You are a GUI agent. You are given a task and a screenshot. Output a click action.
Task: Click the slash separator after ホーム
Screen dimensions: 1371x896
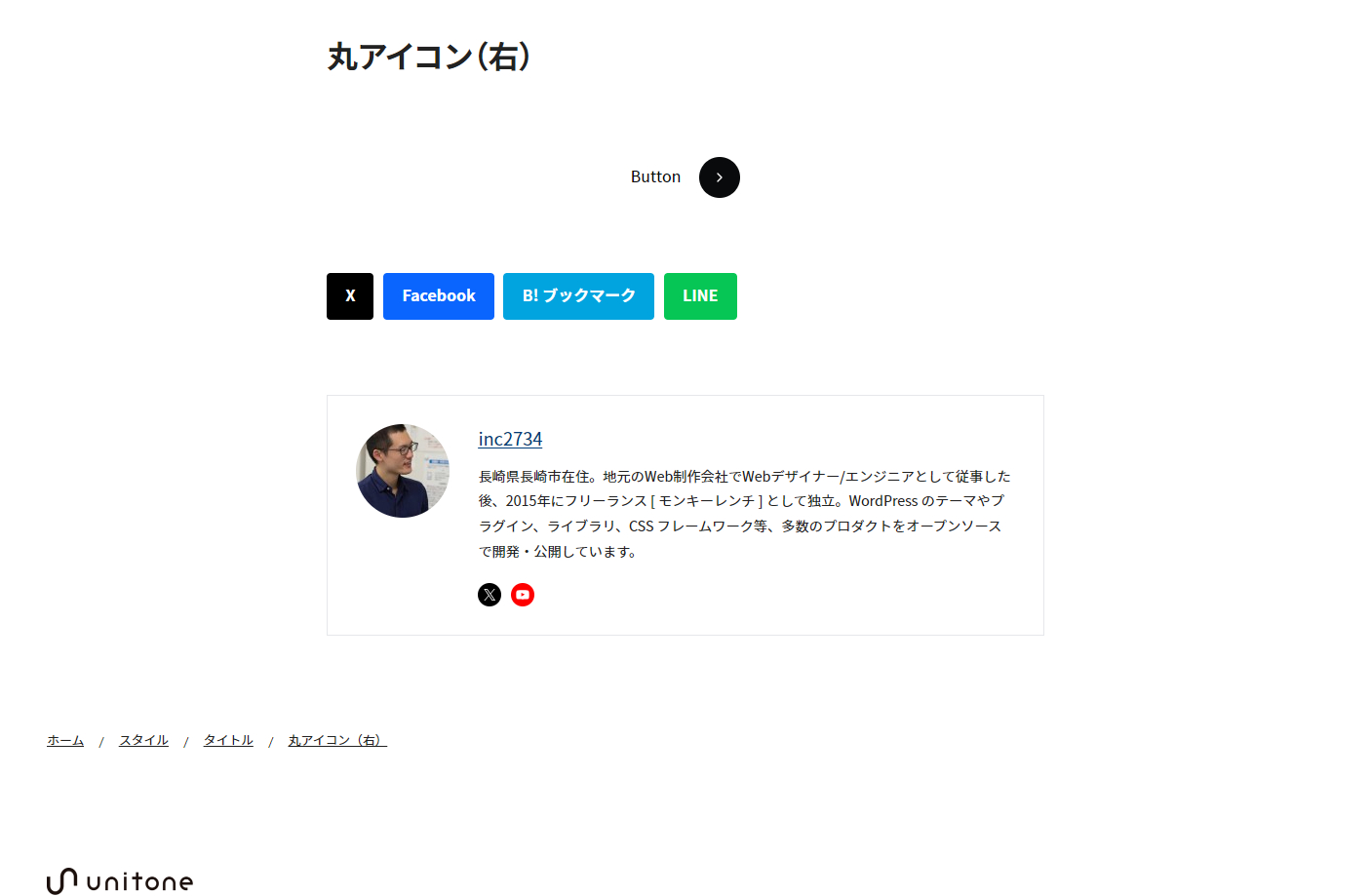tap(101, 742)
